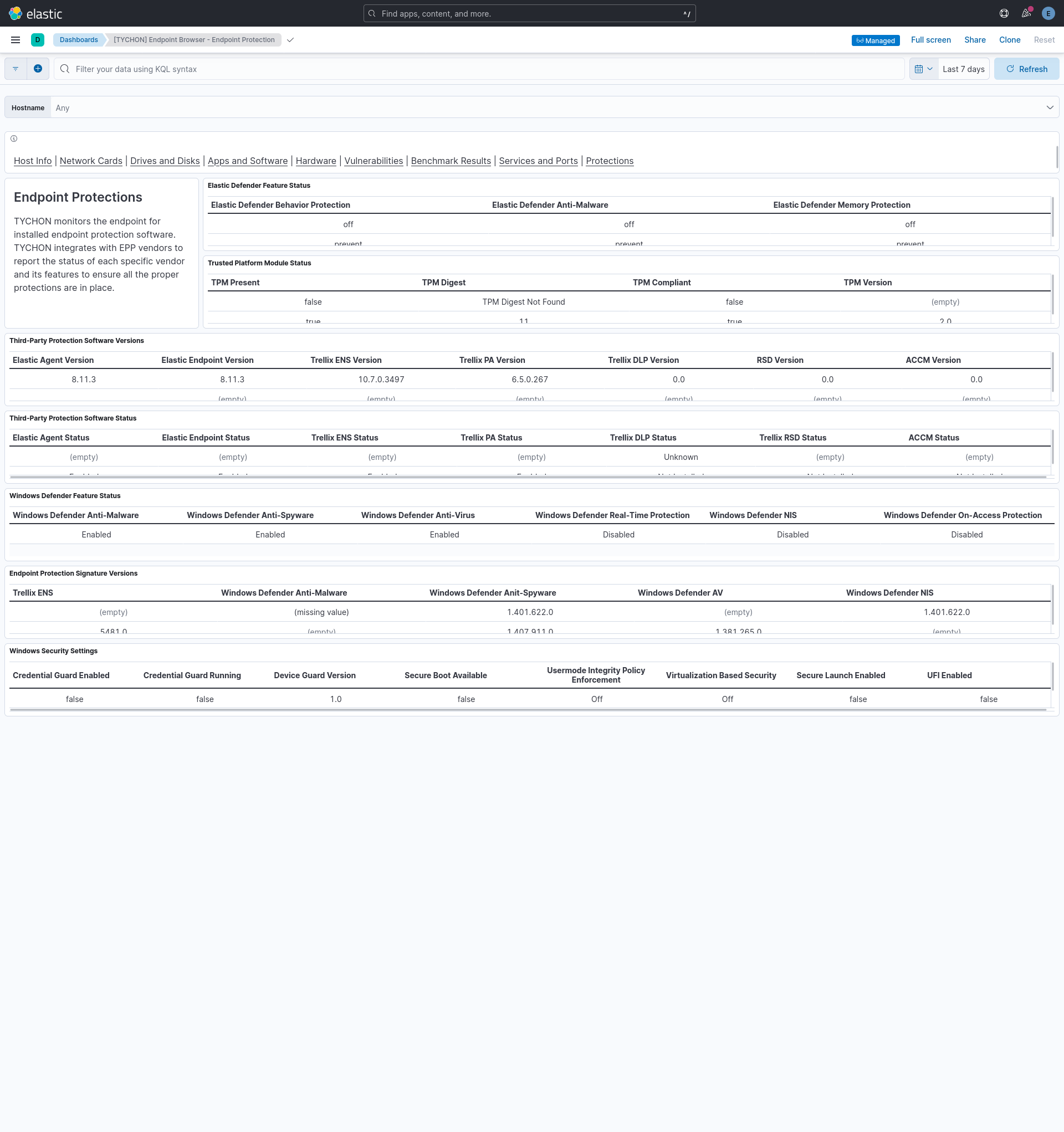1064x1132 pixels.
Task: Open the Hardware link
Action: 316,161
